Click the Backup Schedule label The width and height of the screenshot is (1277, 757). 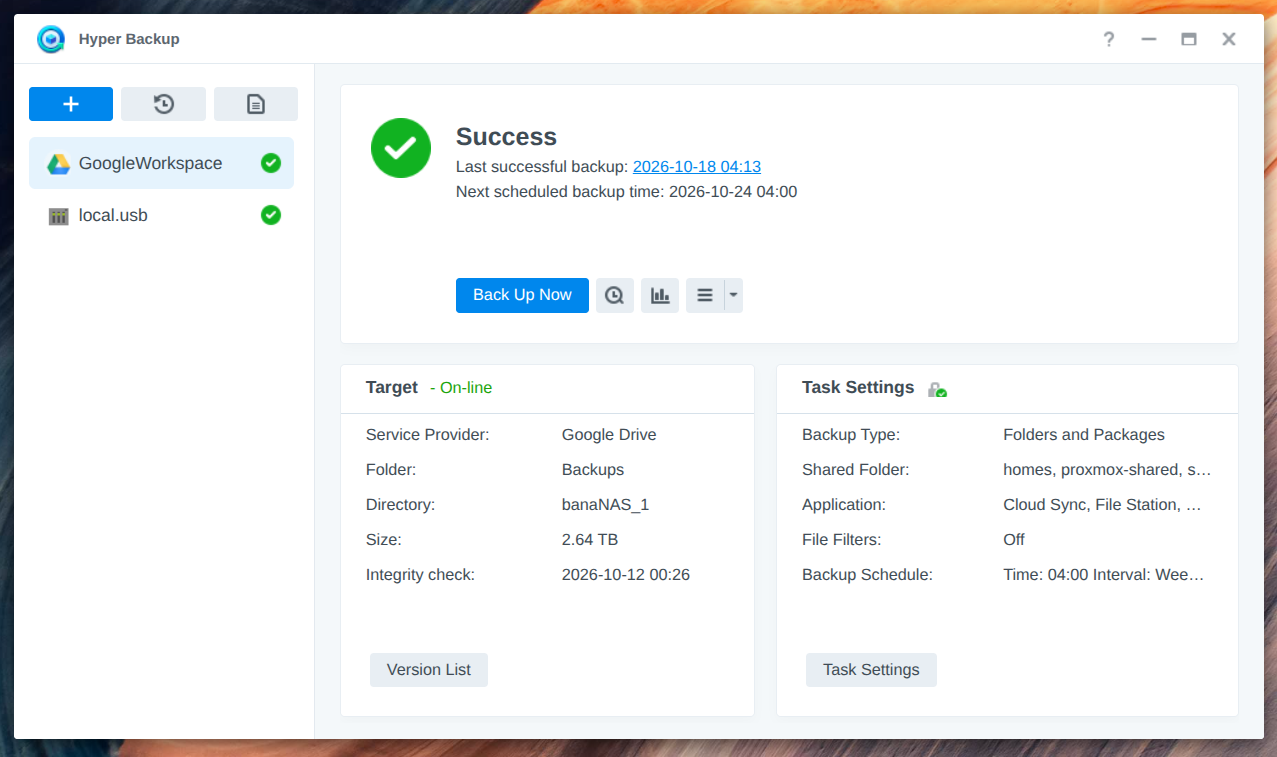pyautogui.click(x=867, y=575)
